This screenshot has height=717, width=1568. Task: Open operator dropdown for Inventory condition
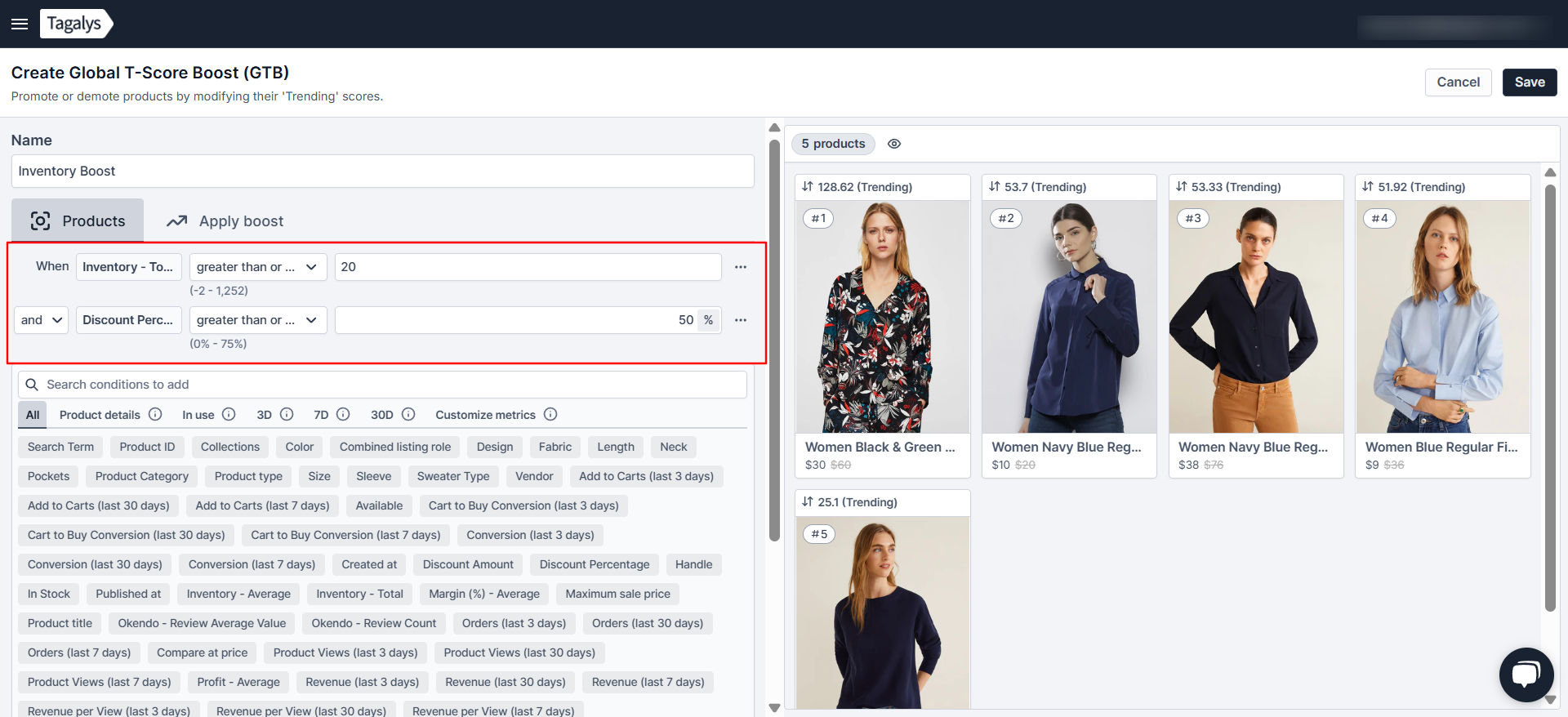click(258, 267)
